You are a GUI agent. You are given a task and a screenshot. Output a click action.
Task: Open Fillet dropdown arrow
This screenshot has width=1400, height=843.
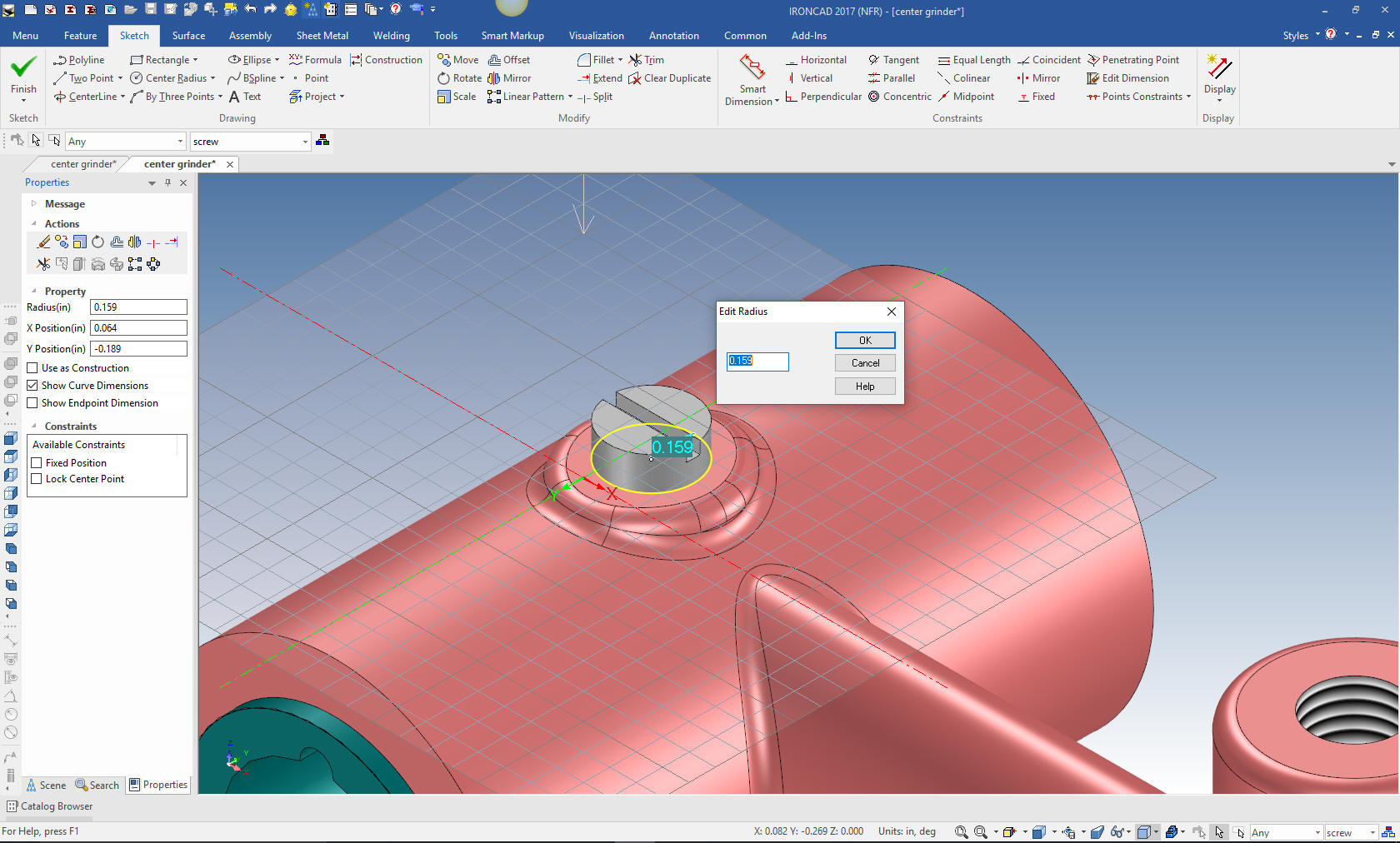pos(620,60)
